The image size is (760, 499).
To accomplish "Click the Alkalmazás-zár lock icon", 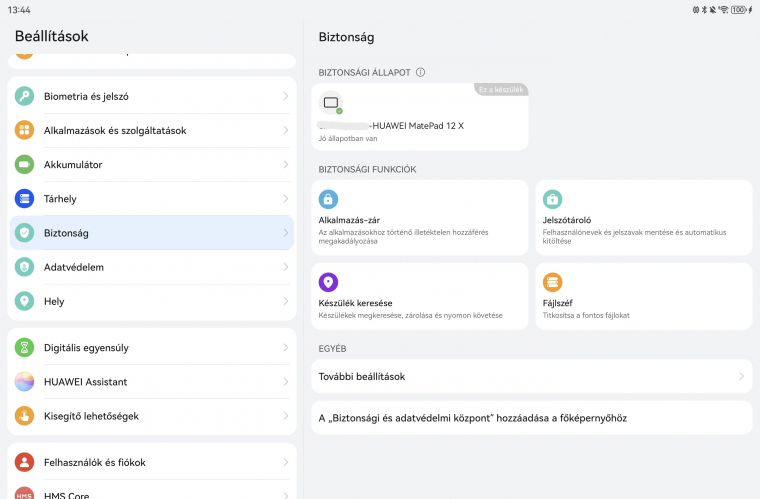I will [x=328, y=199].
